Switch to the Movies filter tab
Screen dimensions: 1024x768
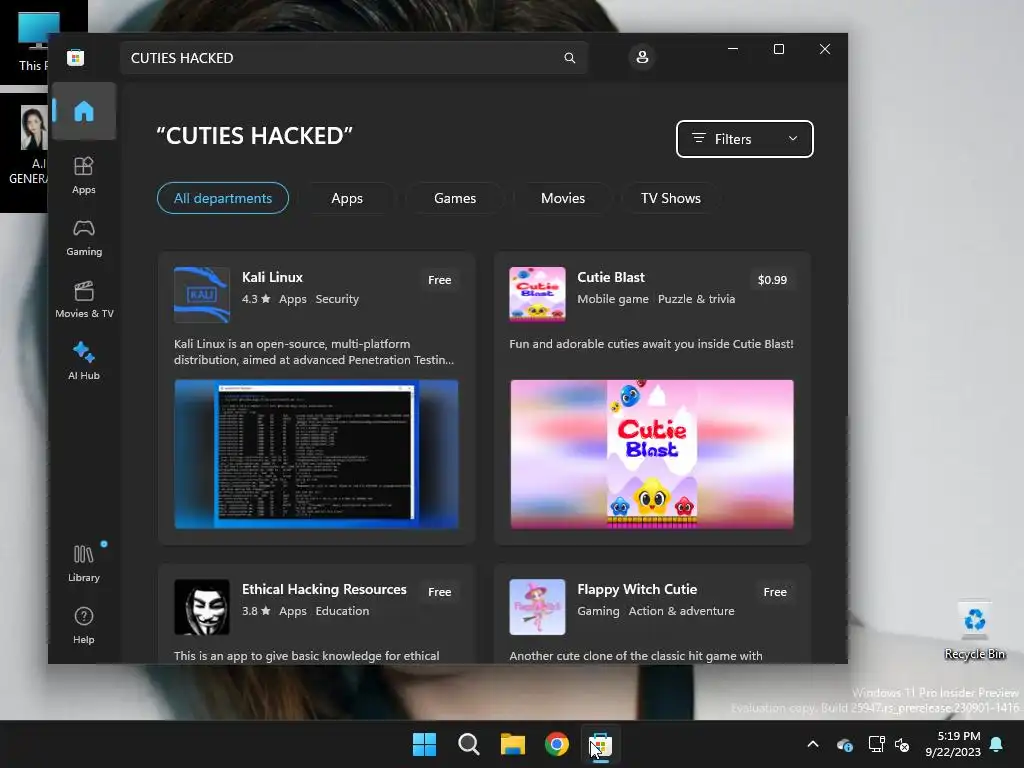(x=563, y=198)
